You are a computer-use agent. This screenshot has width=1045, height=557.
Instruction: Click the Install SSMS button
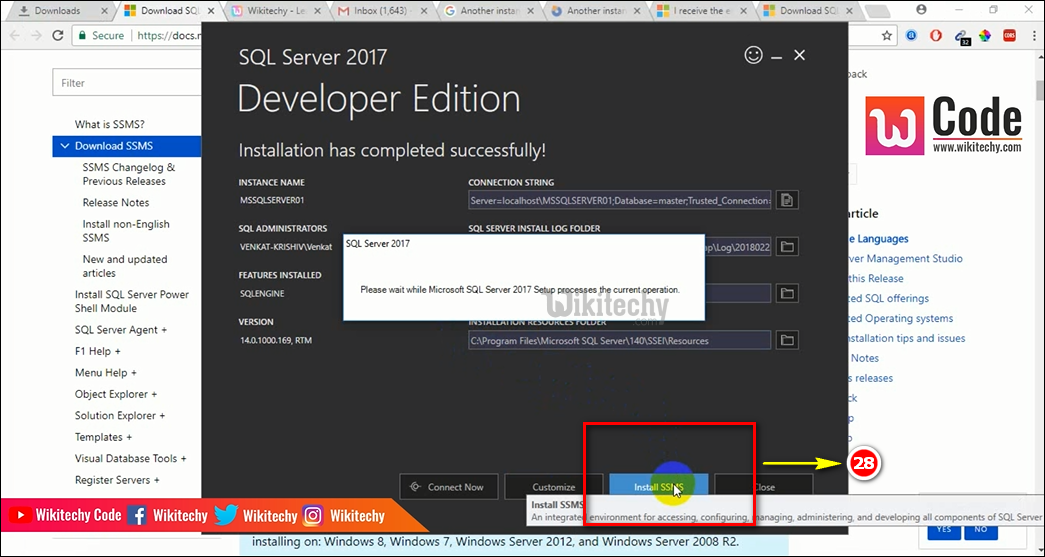(658, 487)
